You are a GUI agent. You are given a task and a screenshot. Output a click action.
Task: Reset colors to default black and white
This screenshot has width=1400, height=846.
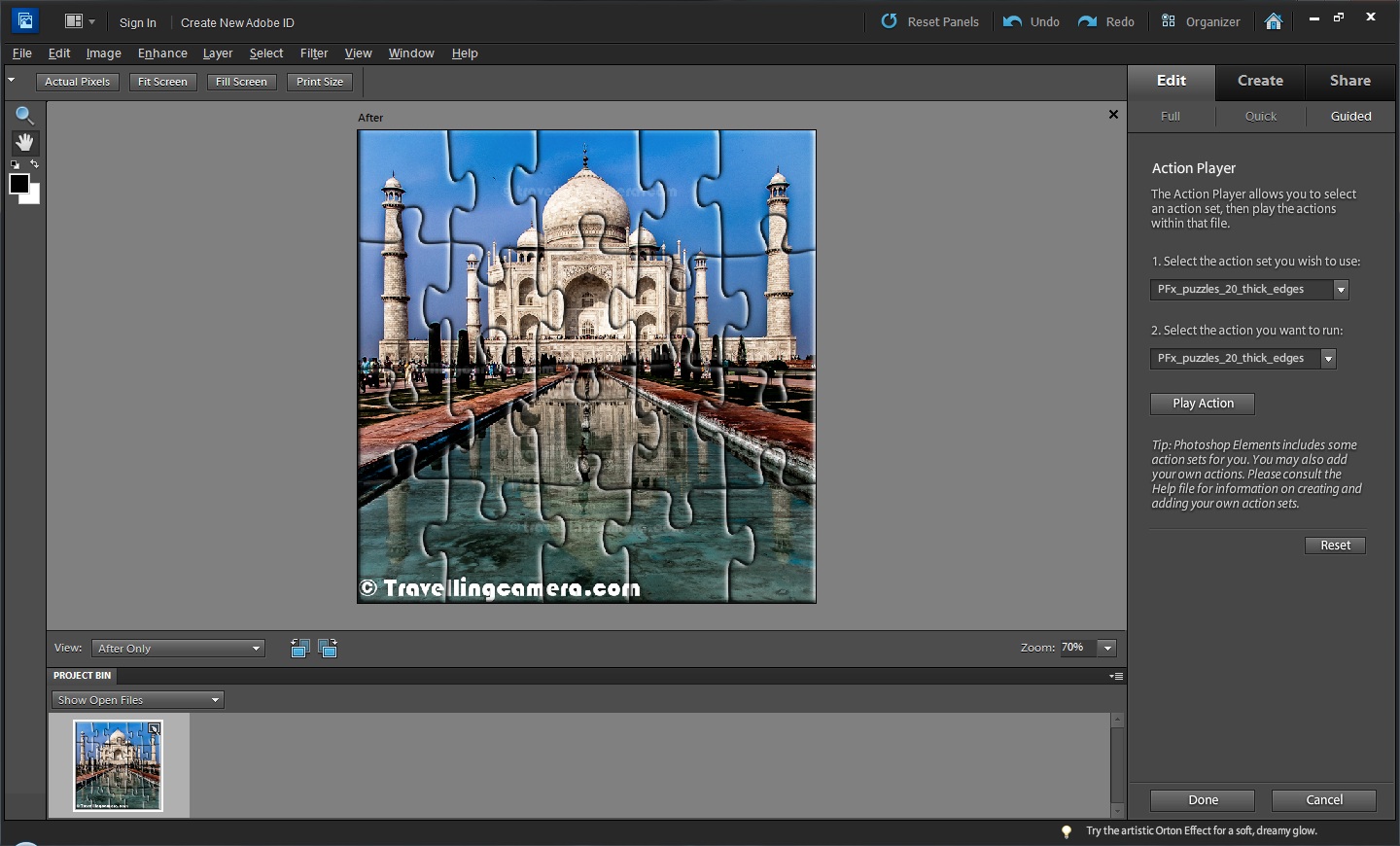coord(15,164)
